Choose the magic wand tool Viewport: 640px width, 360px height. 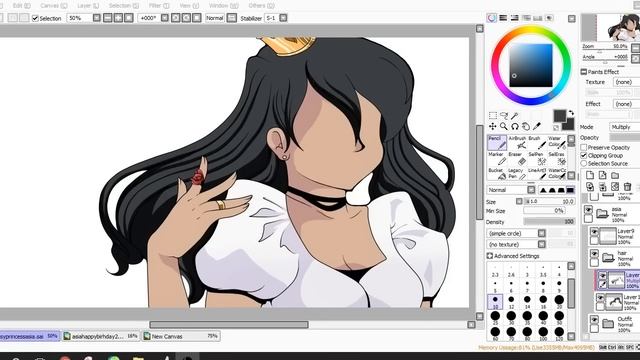[x=515, y=116]
